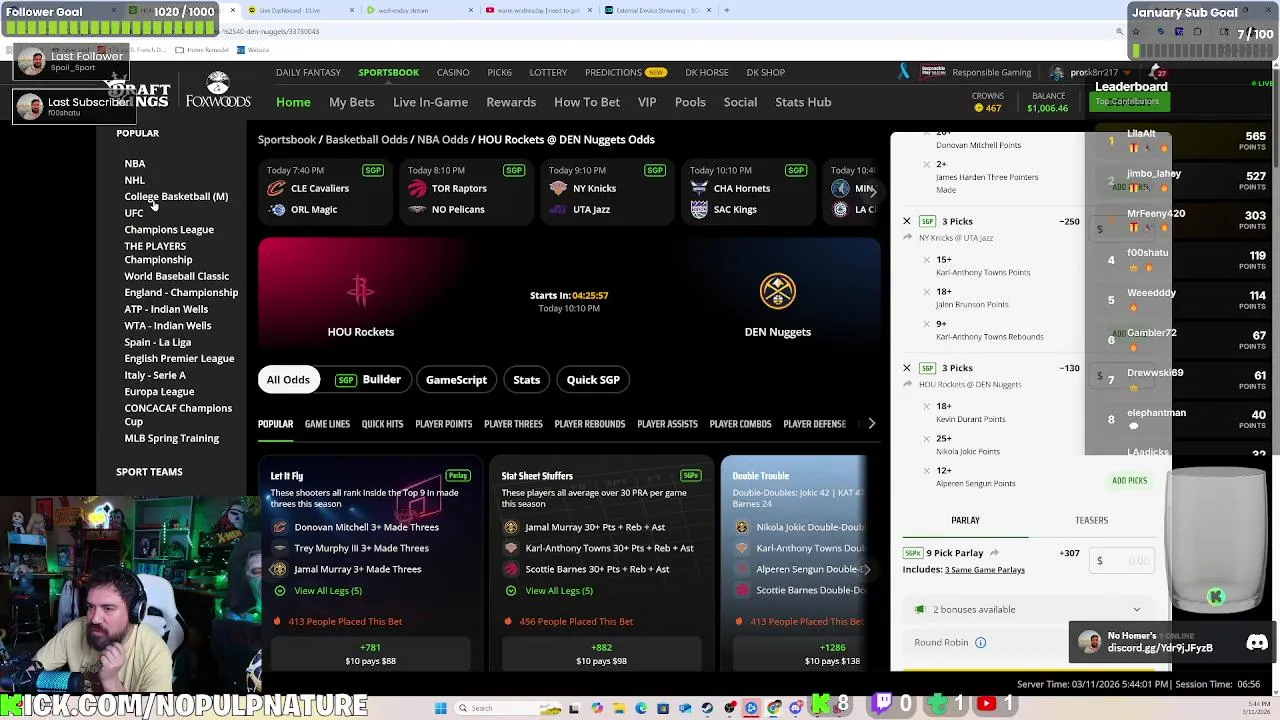Screen dimensions: 1280x720
Task: Click the Basketball Odds breadcrumb
Action: tap(366, 140)
